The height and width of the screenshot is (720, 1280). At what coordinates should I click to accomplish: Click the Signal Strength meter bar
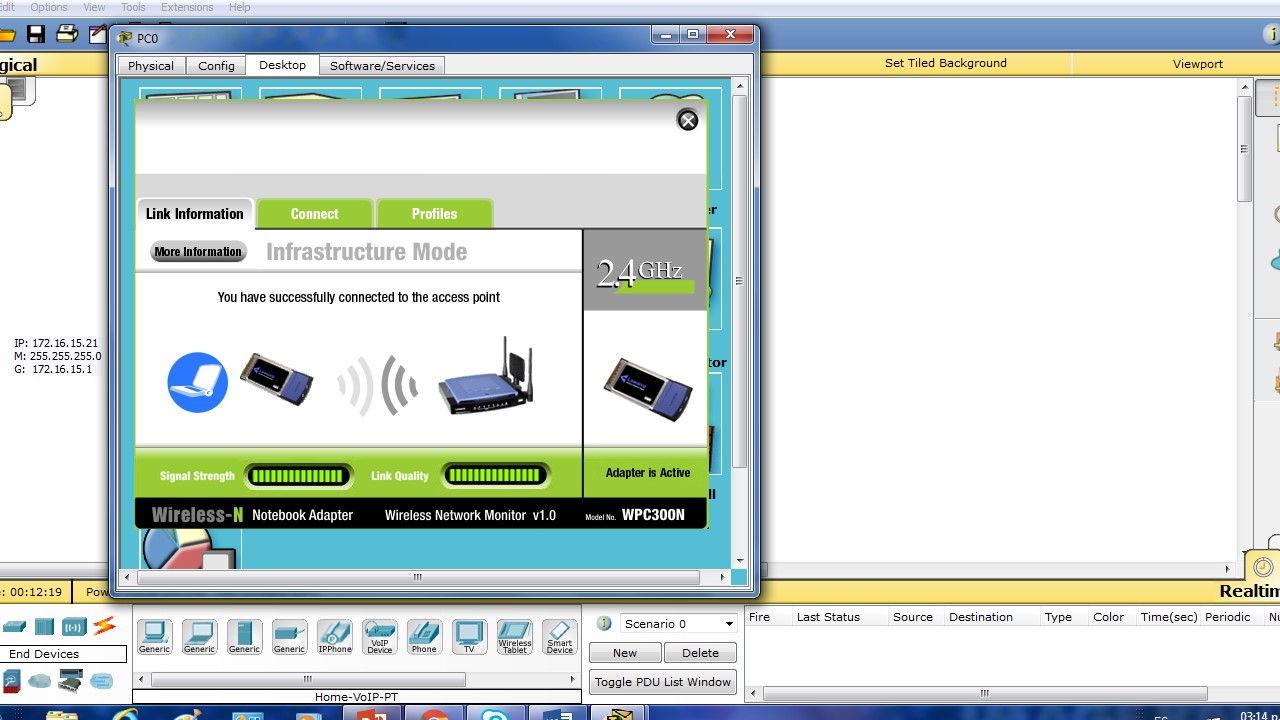[298, 476]
